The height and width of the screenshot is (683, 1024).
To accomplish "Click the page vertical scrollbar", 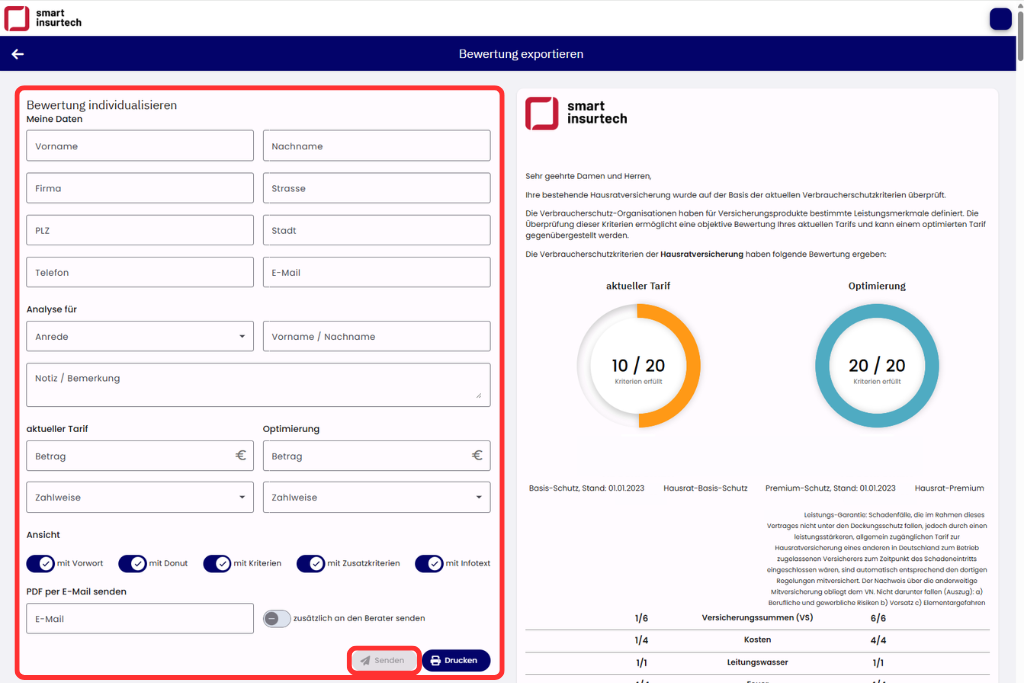I will tap(1018, 300).
